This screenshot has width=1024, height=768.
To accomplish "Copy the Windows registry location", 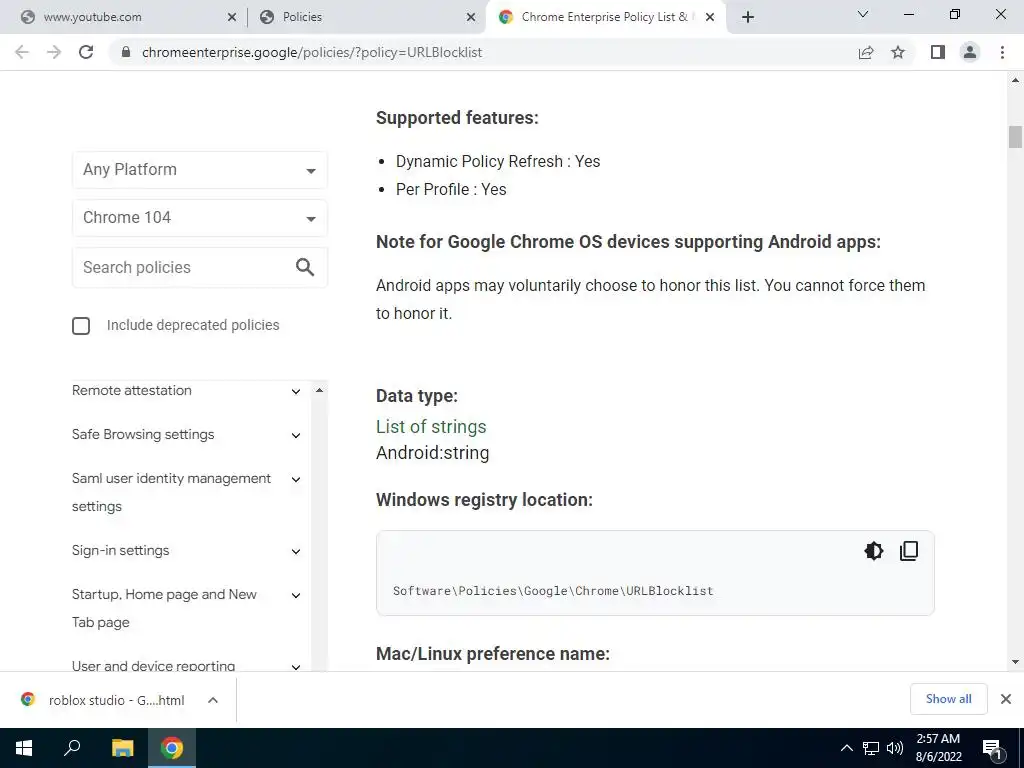I will [909, 551].
